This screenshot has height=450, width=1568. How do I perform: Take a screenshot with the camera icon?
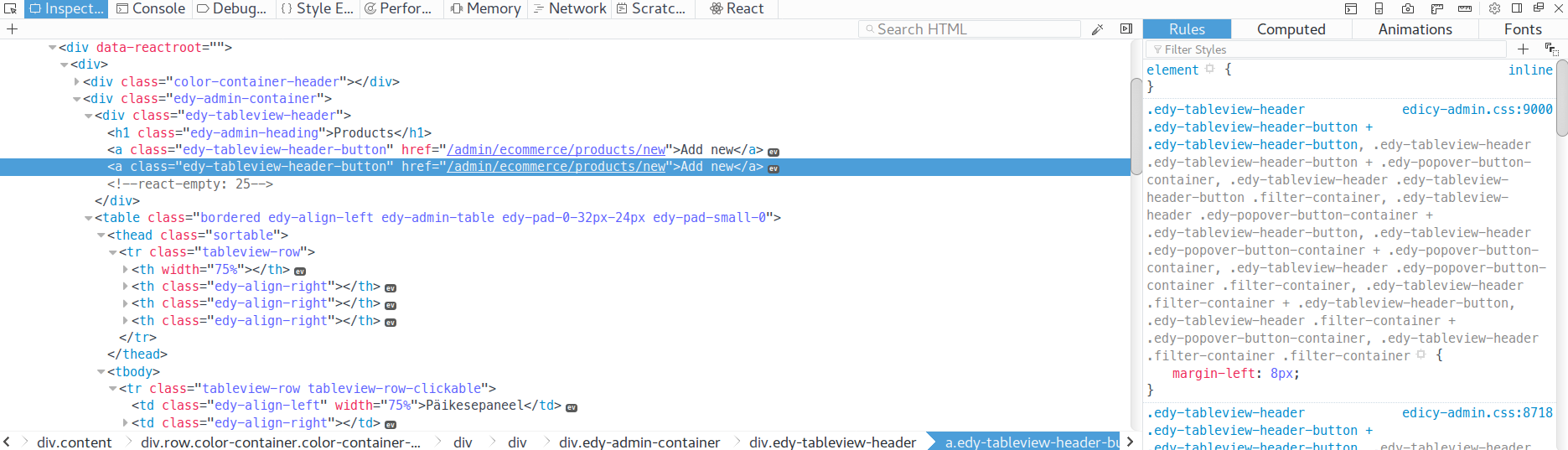pyautogui.click(x=1408, y=8)
